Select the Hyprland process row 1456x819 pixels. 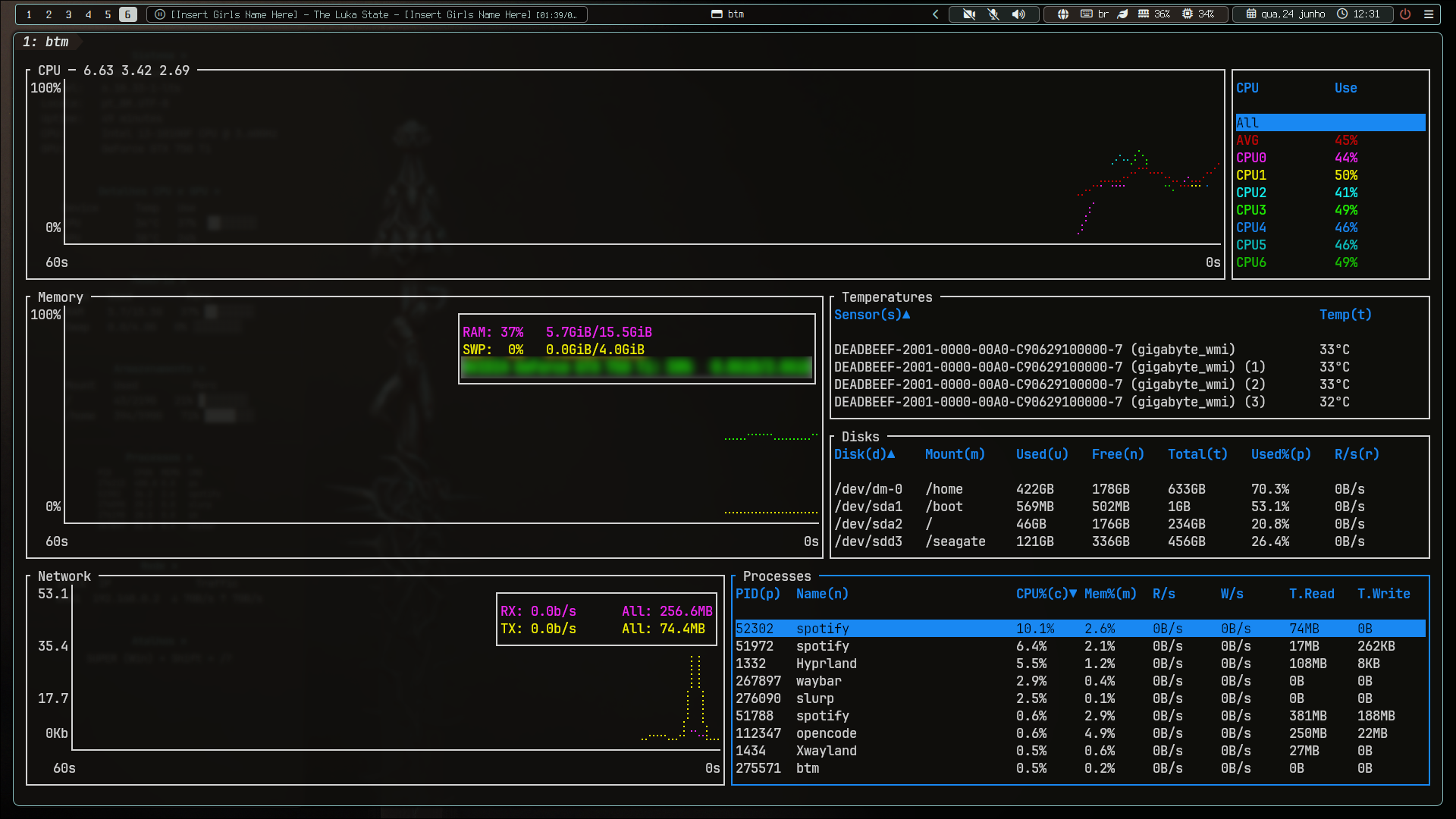coord(1080,664)
